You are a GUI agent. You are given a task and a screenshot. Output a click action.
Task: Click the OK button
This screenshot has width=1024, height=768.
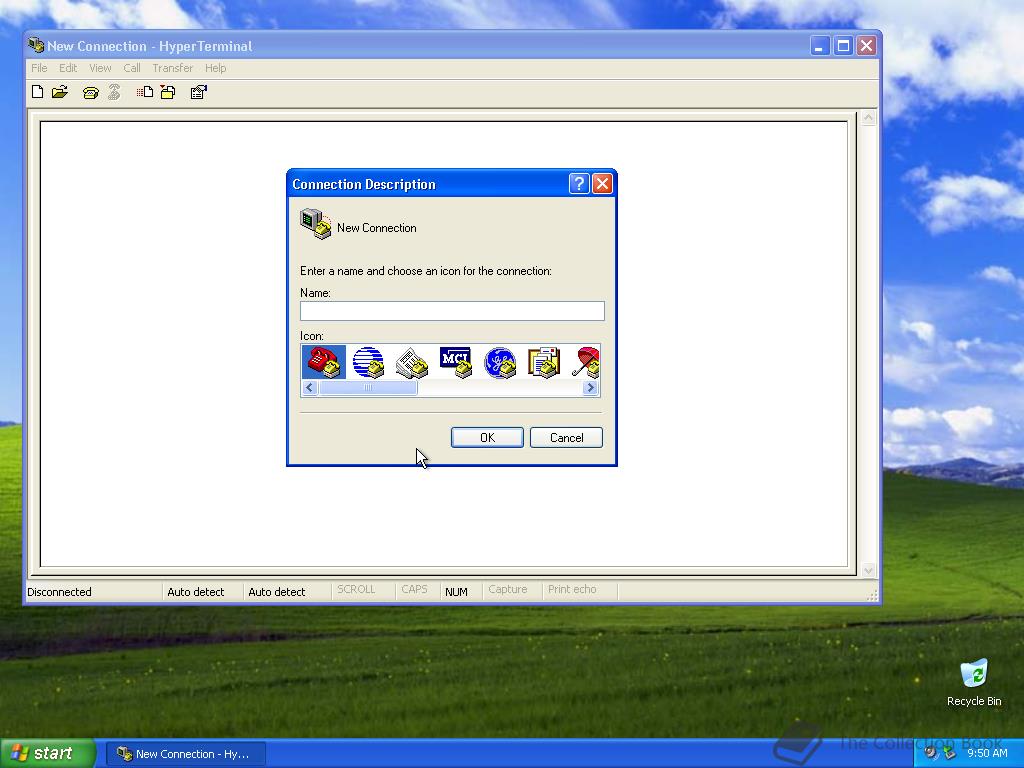click(487, 438)
